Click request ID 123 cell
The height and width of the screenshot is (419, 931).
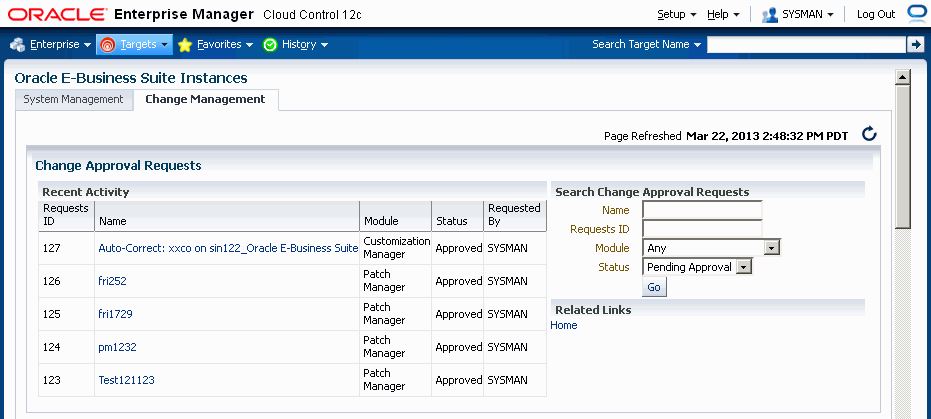[x=66, y=380]
